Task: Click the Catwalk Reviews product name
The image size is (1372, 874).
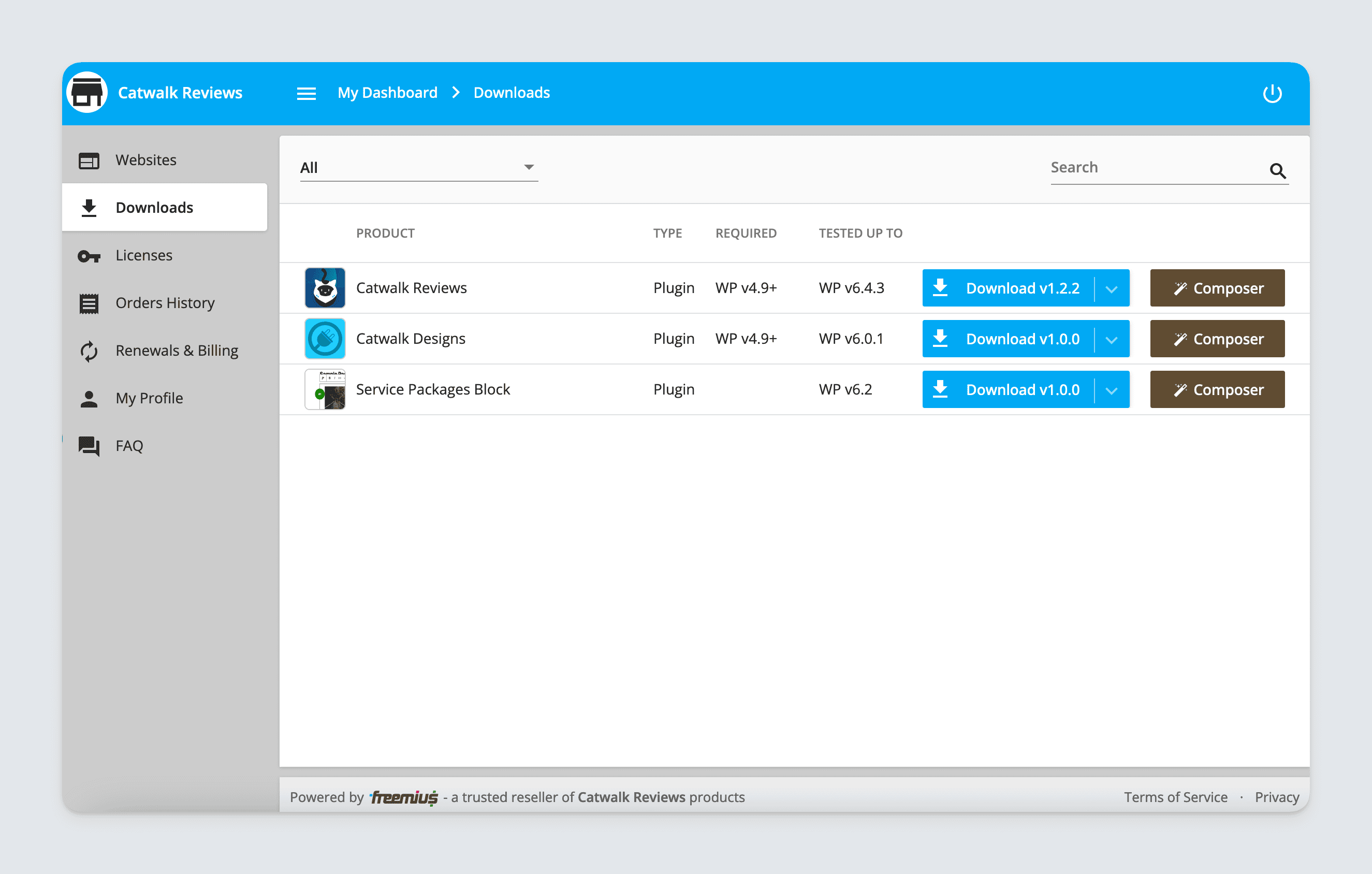Action: click(412, 288)
